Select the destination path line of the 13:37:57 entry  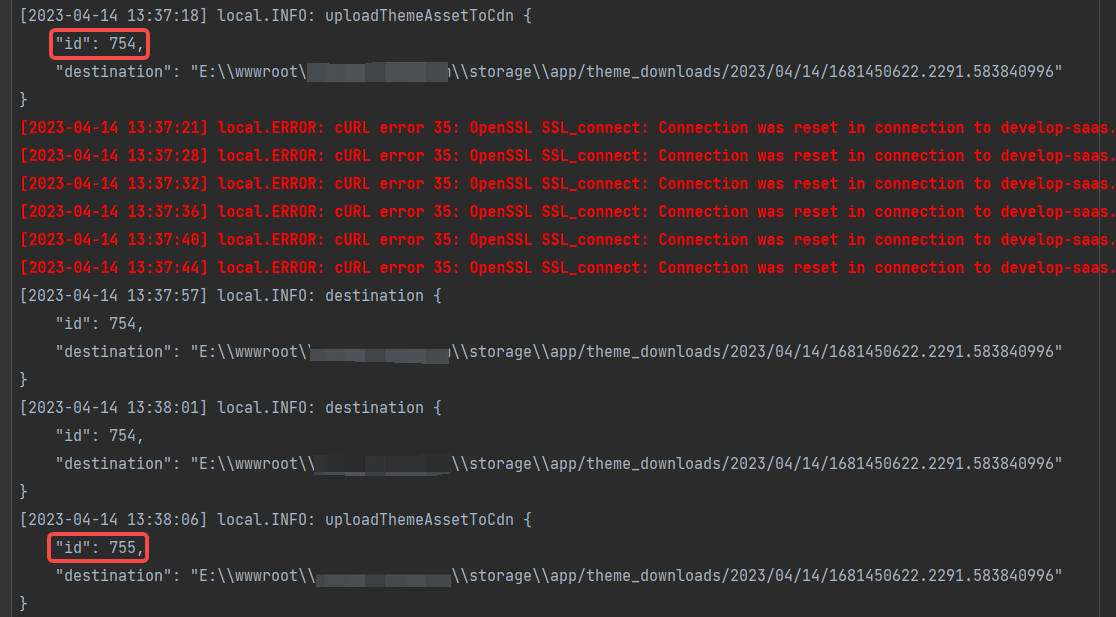[x=559, y=351]
